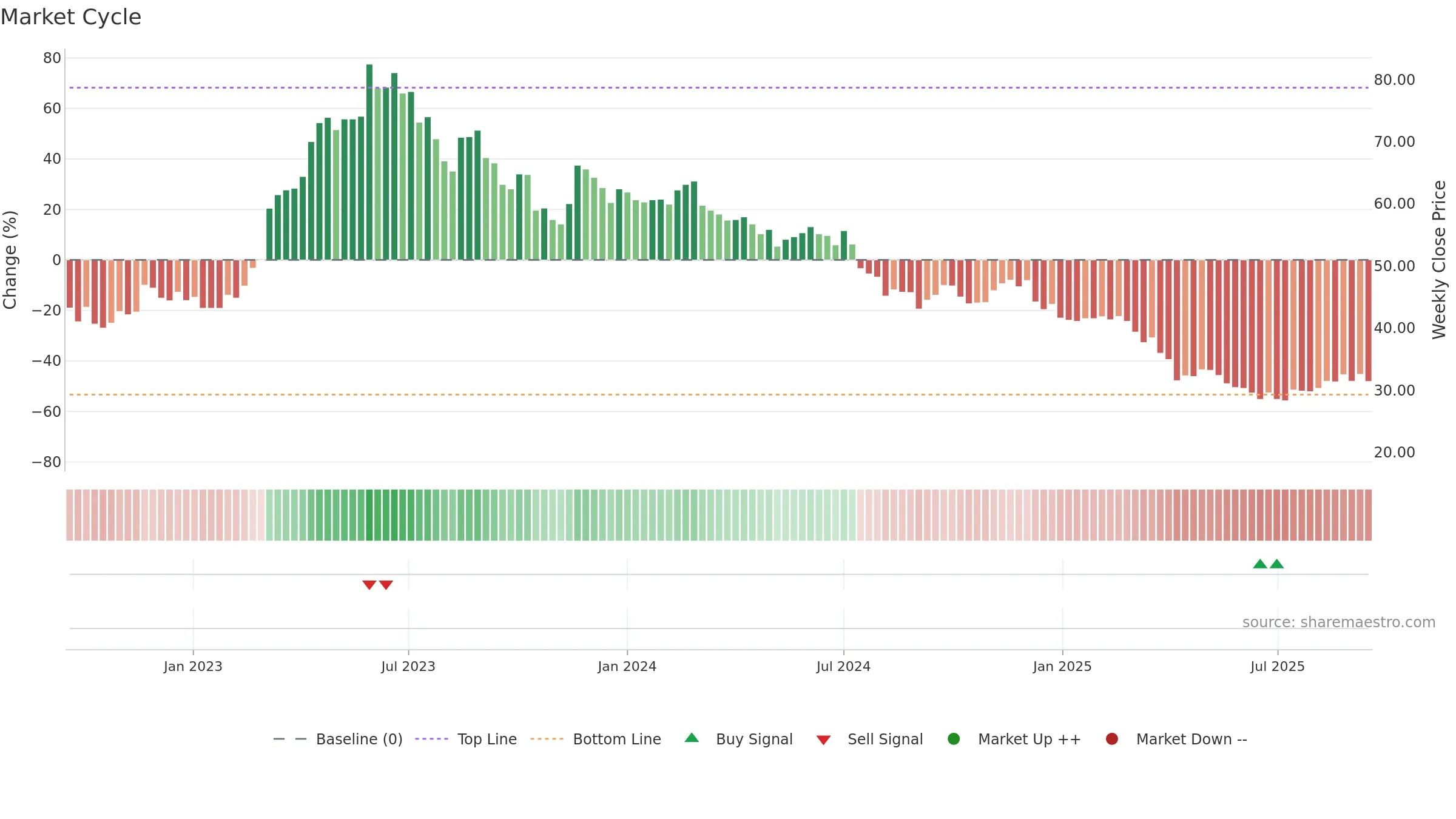The width and height of the screenshot is (1456, 819).
Task: Toggle the Bottom Line legend entry
Action: (x=596, y=739)
